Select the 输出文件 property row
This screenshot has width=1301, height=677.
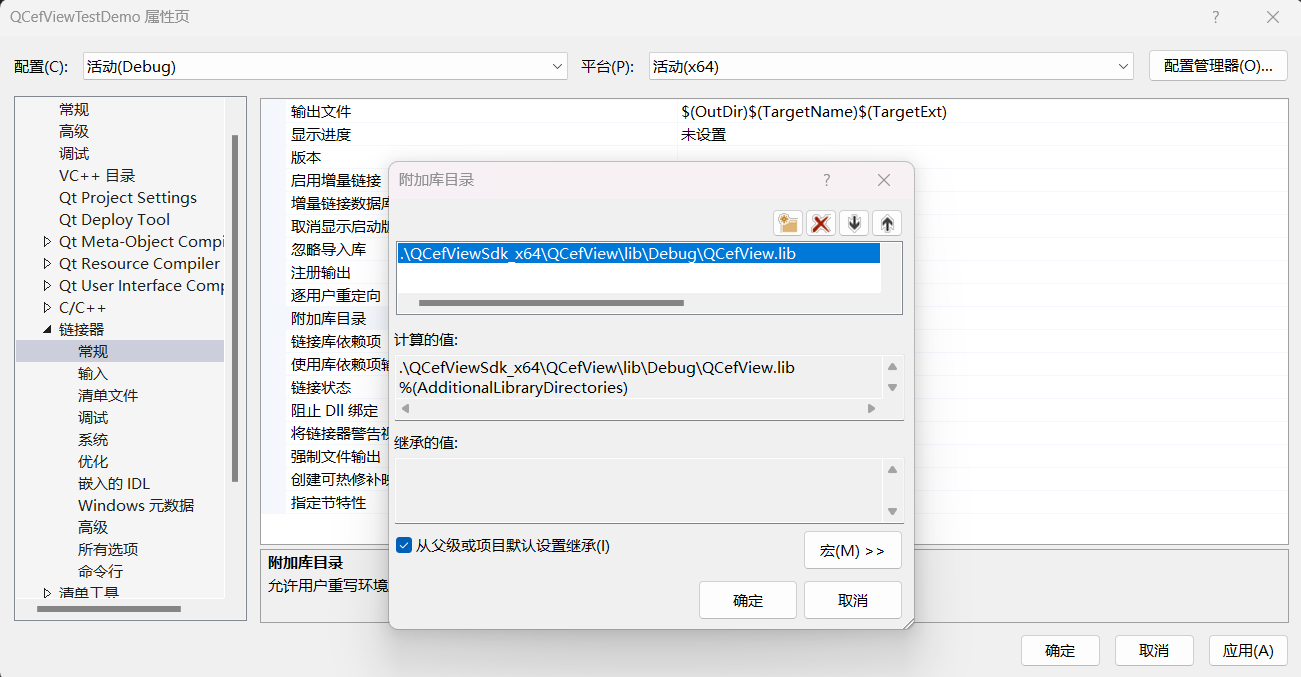tap(774, 112)
